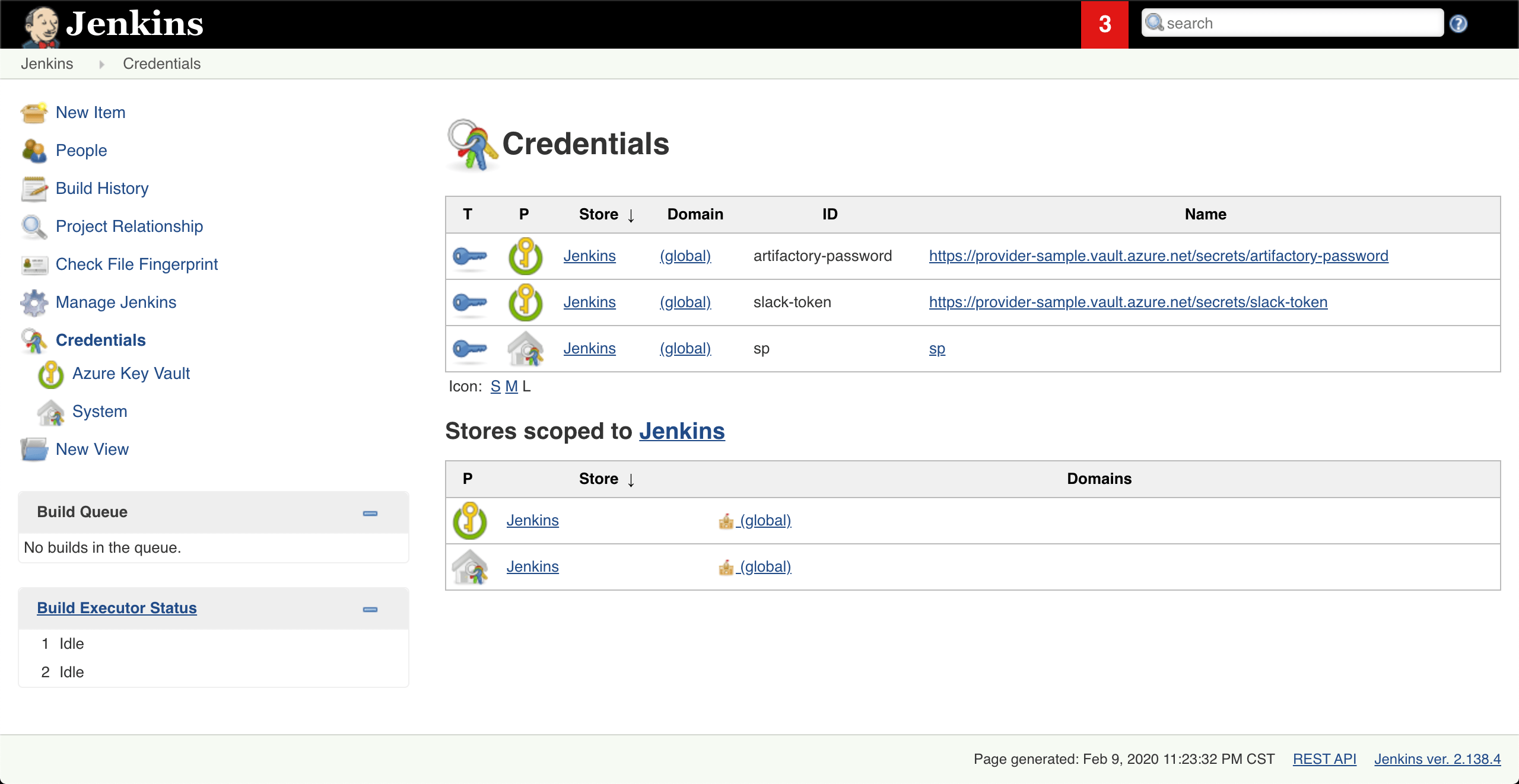
Task: Switch icon size to small with S
Action: [x=496, y=386]
